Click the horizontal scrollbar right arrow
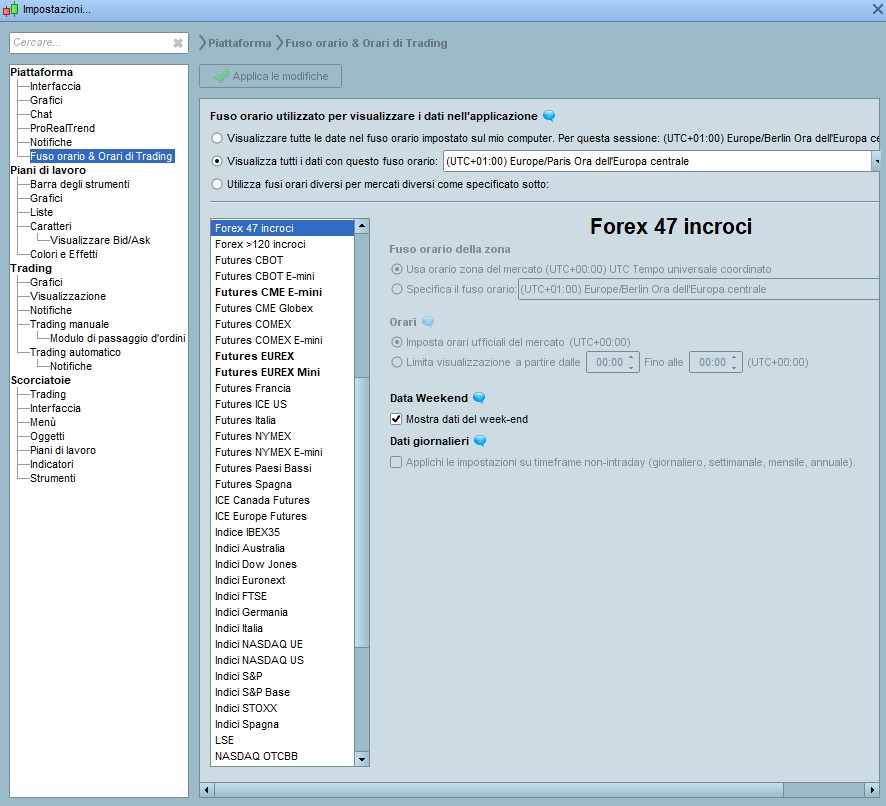 [x=872, y=790]
